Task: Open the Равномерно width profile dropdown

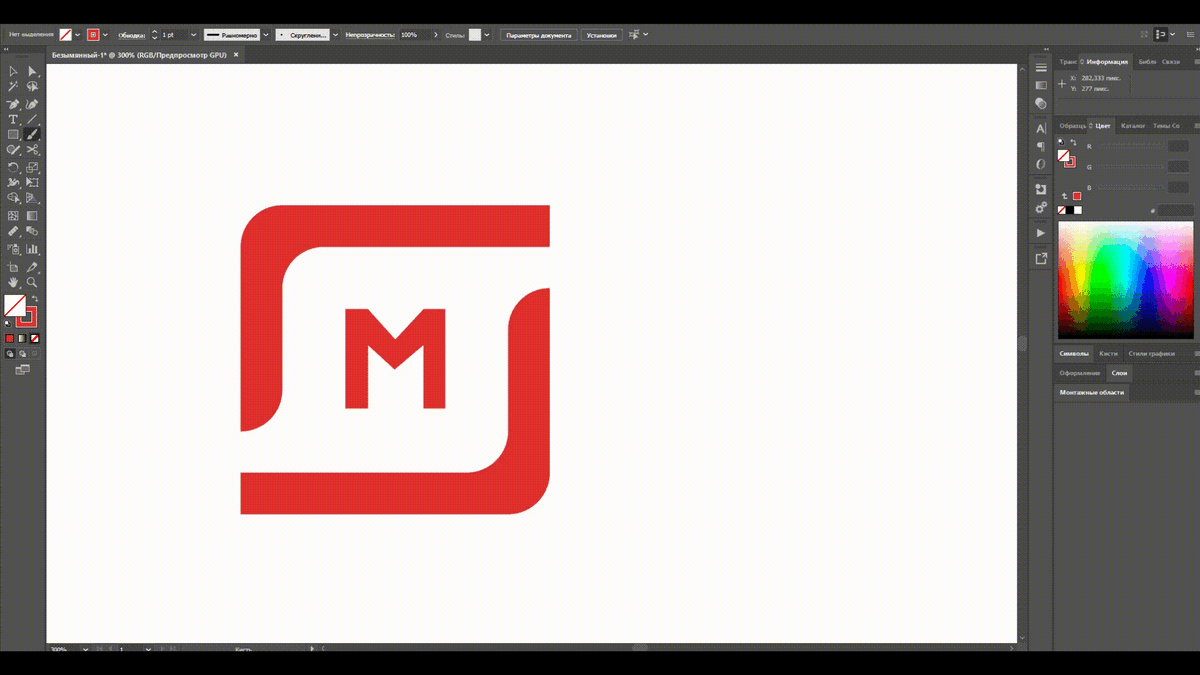Action: pos(266,34)
